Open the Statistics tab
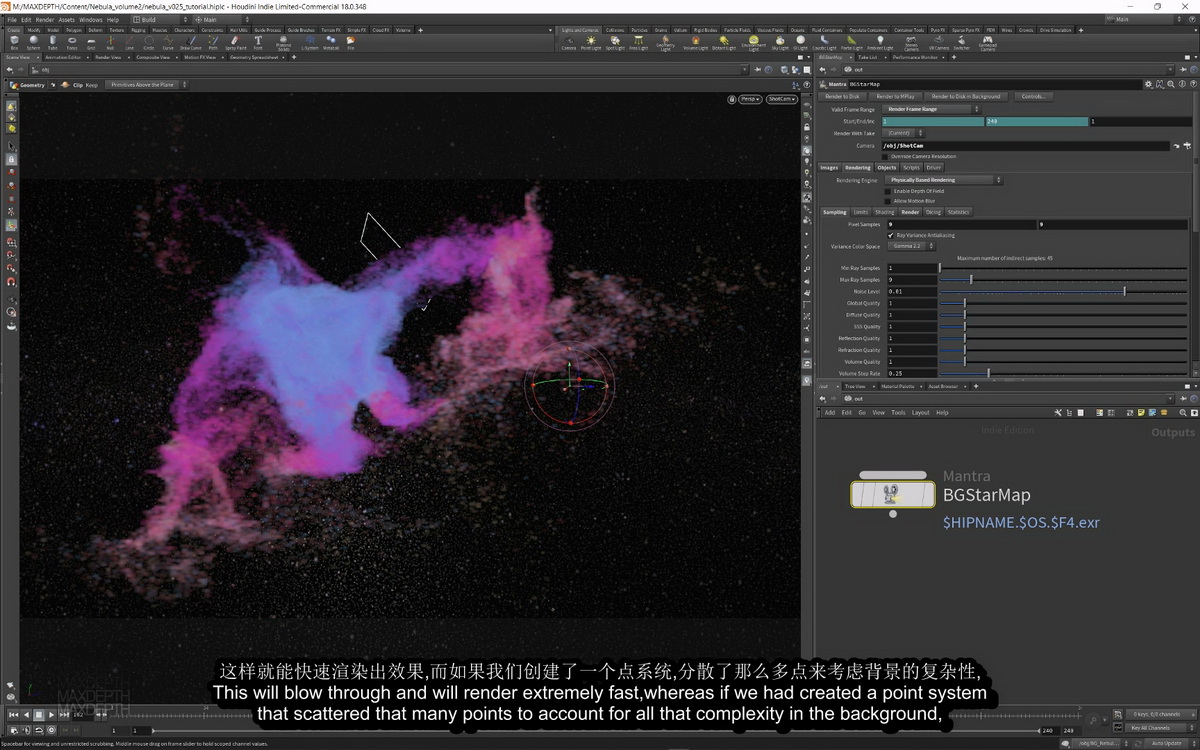The image size is (1200, 750). point(958,212)
